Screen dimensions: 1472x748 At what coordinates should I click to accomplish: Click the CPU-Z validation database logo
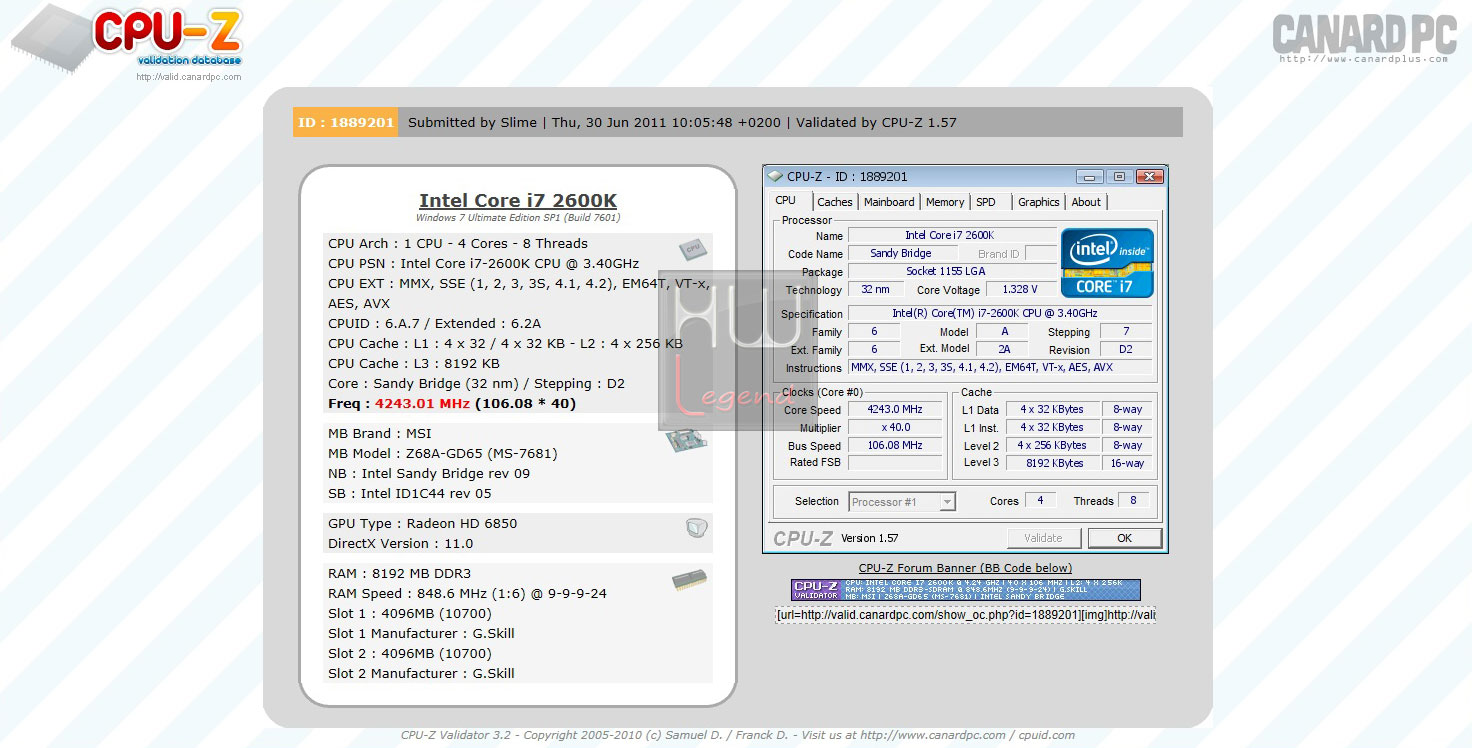127,37
